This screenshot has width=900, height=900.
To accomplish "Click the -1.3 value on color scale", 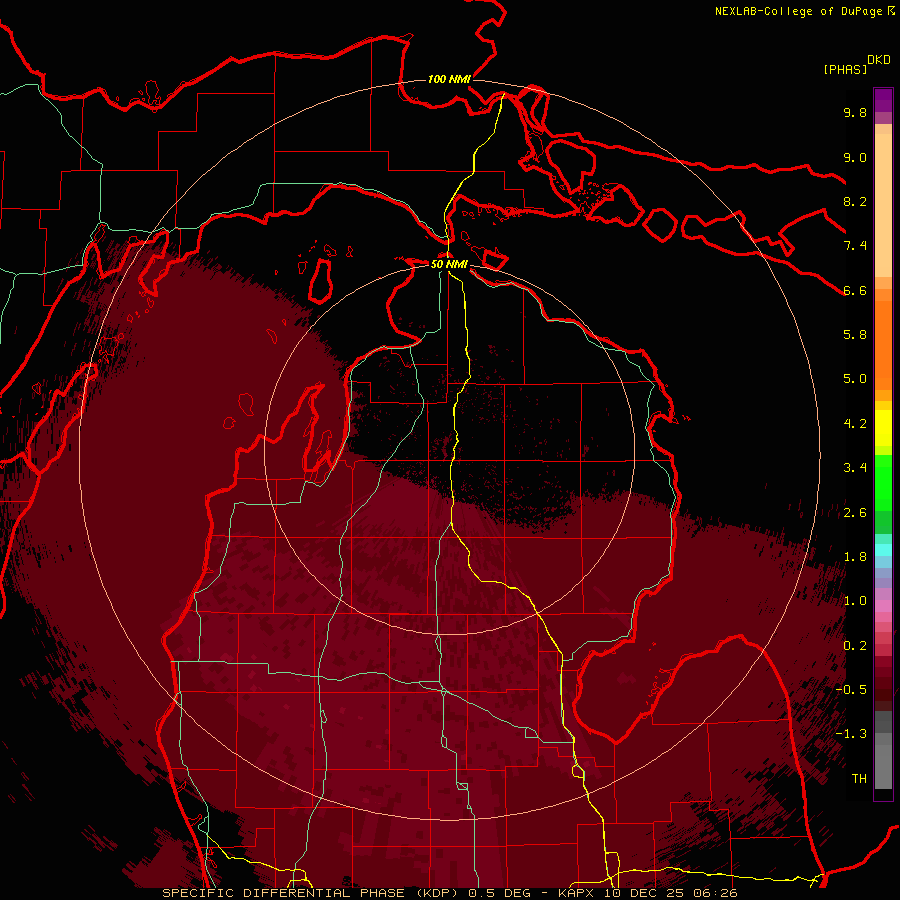I will pos(851,735).
